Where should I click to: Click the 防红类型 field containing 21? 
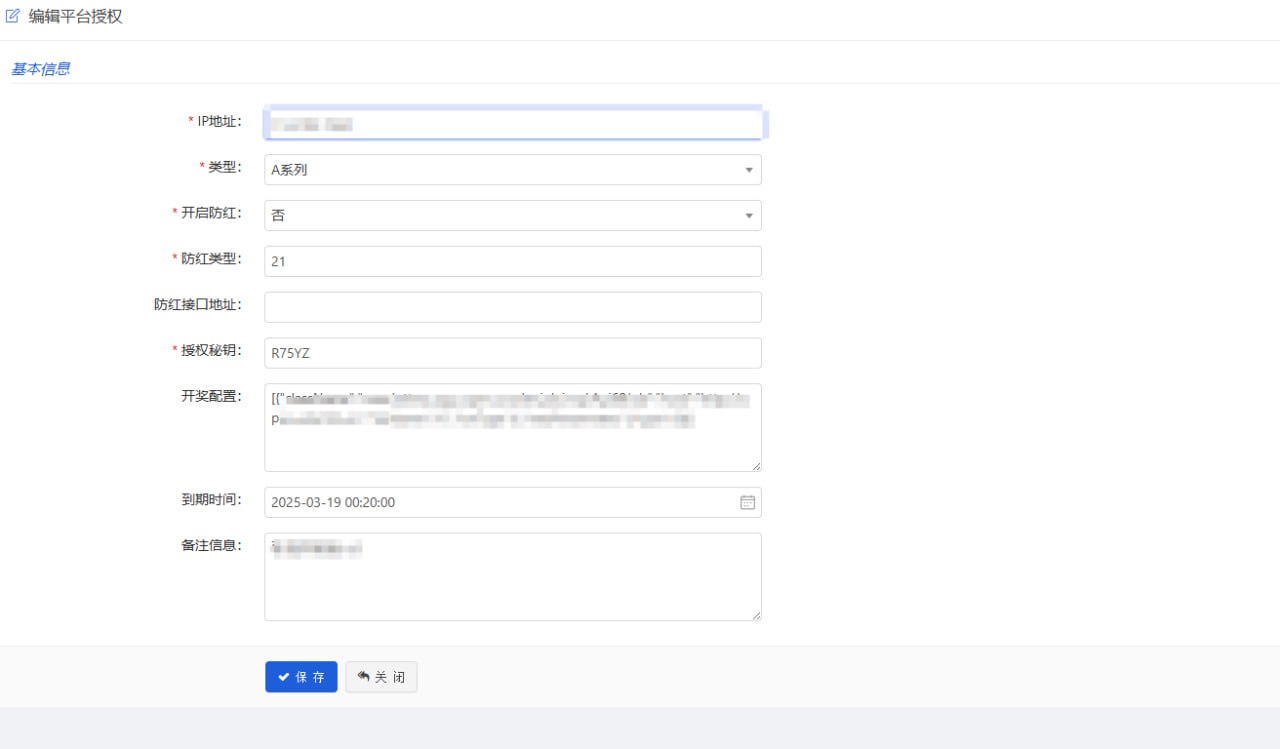512,261
